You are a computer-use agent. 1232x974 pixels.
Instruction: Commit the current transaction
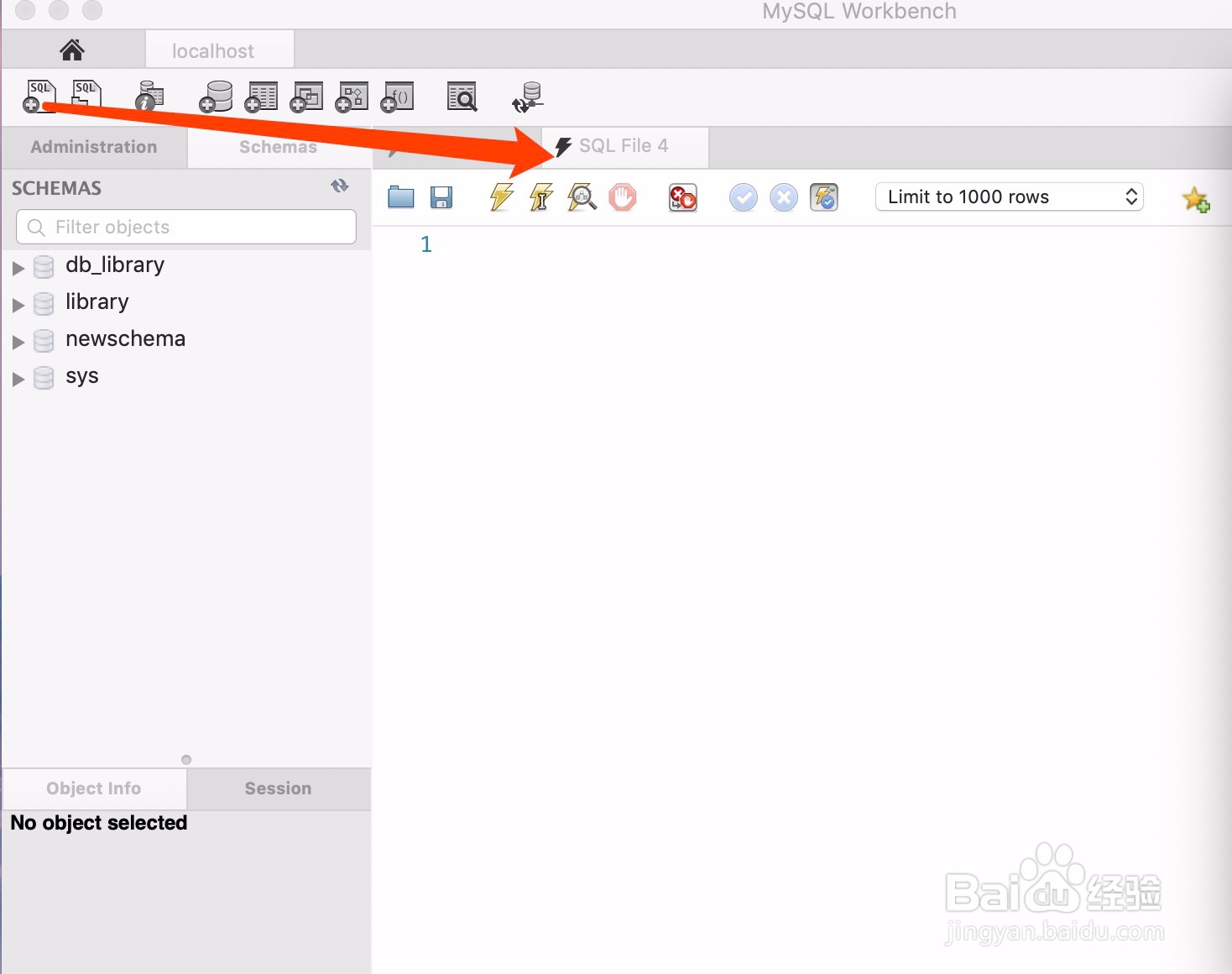[x=744, y=198]
